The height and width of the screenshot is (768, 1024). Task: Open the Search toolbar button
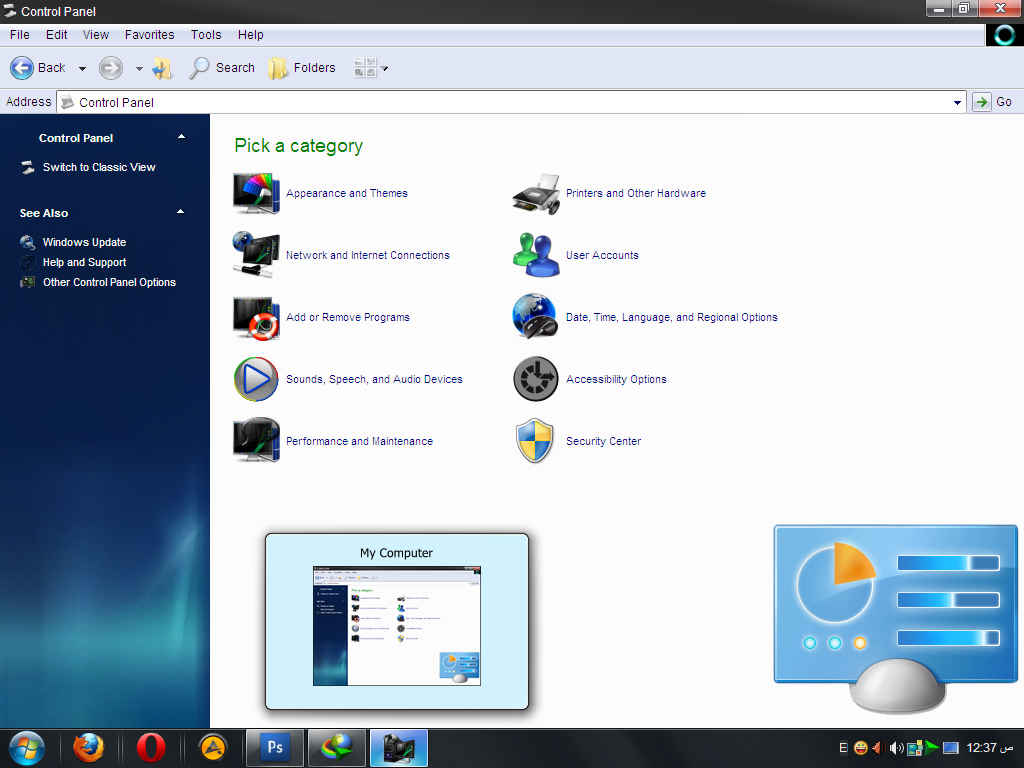point(222,68)
